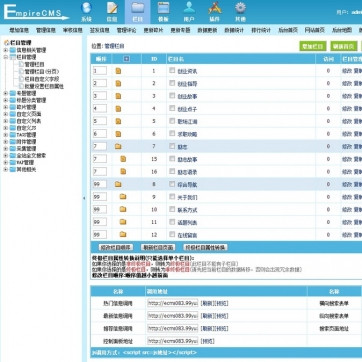The height and width of the screenshot is (362, 362).
Task: Open 数据更新 in the sub-menu bar
Action: click(x=207, y=30)
